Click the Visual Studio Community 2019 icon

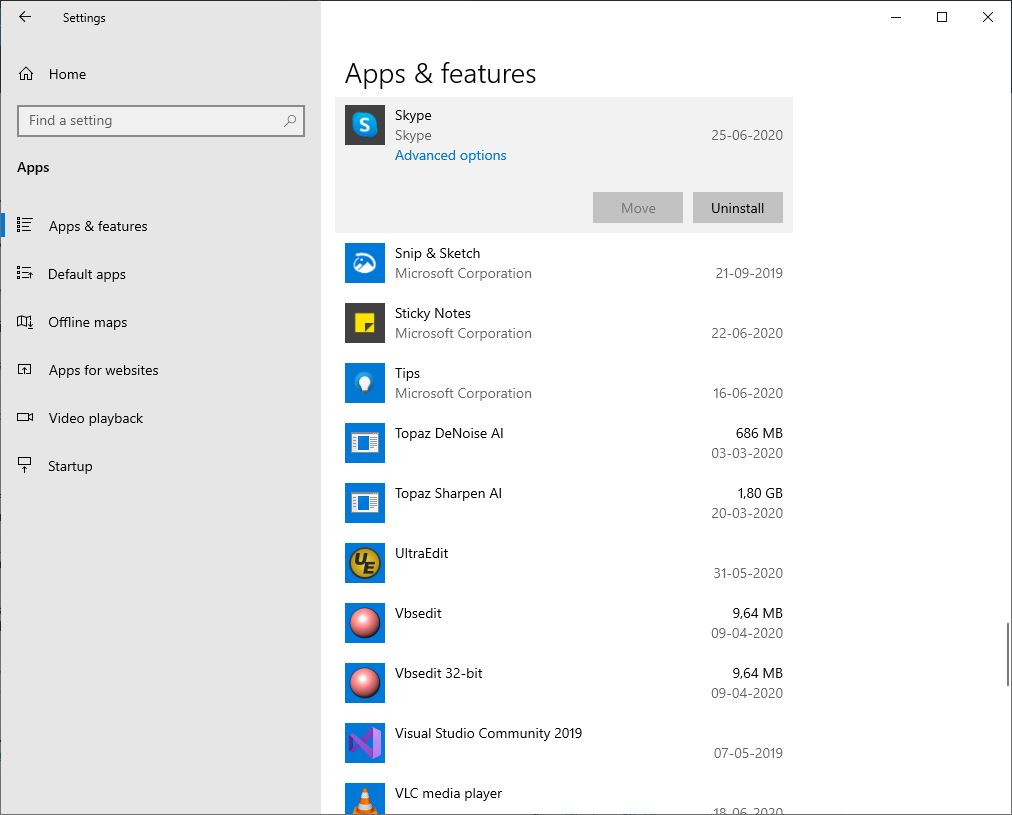365,743
